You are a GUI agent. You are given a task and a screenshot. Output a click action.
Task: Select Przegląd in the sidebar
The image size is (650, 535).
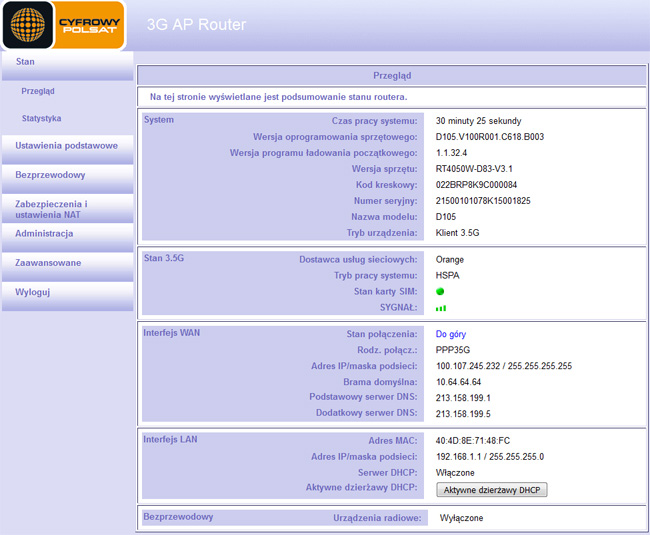click(x=38, y=91)
